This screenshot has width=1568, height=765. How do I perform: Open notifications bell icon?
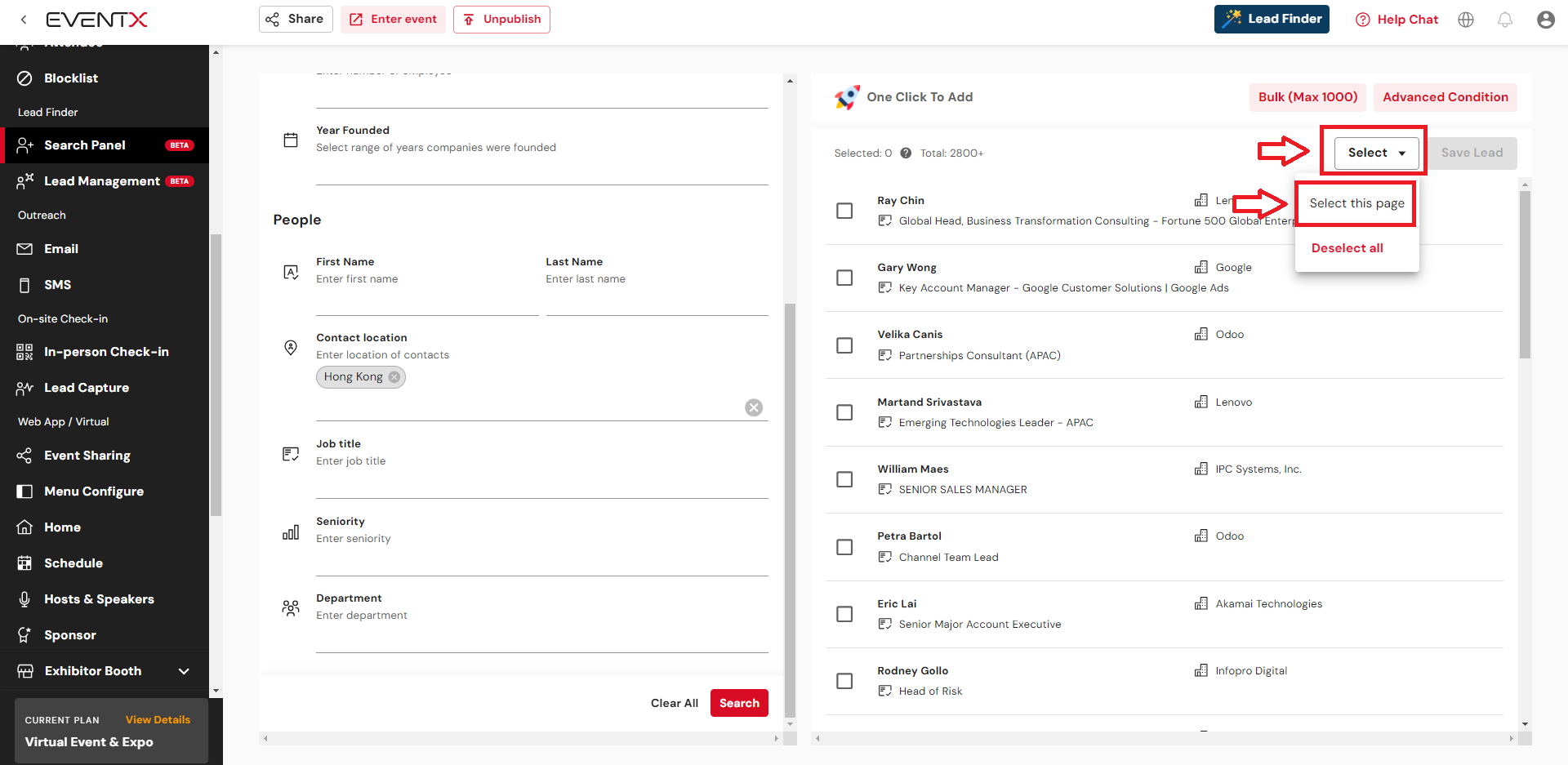tap(1504, 20)
